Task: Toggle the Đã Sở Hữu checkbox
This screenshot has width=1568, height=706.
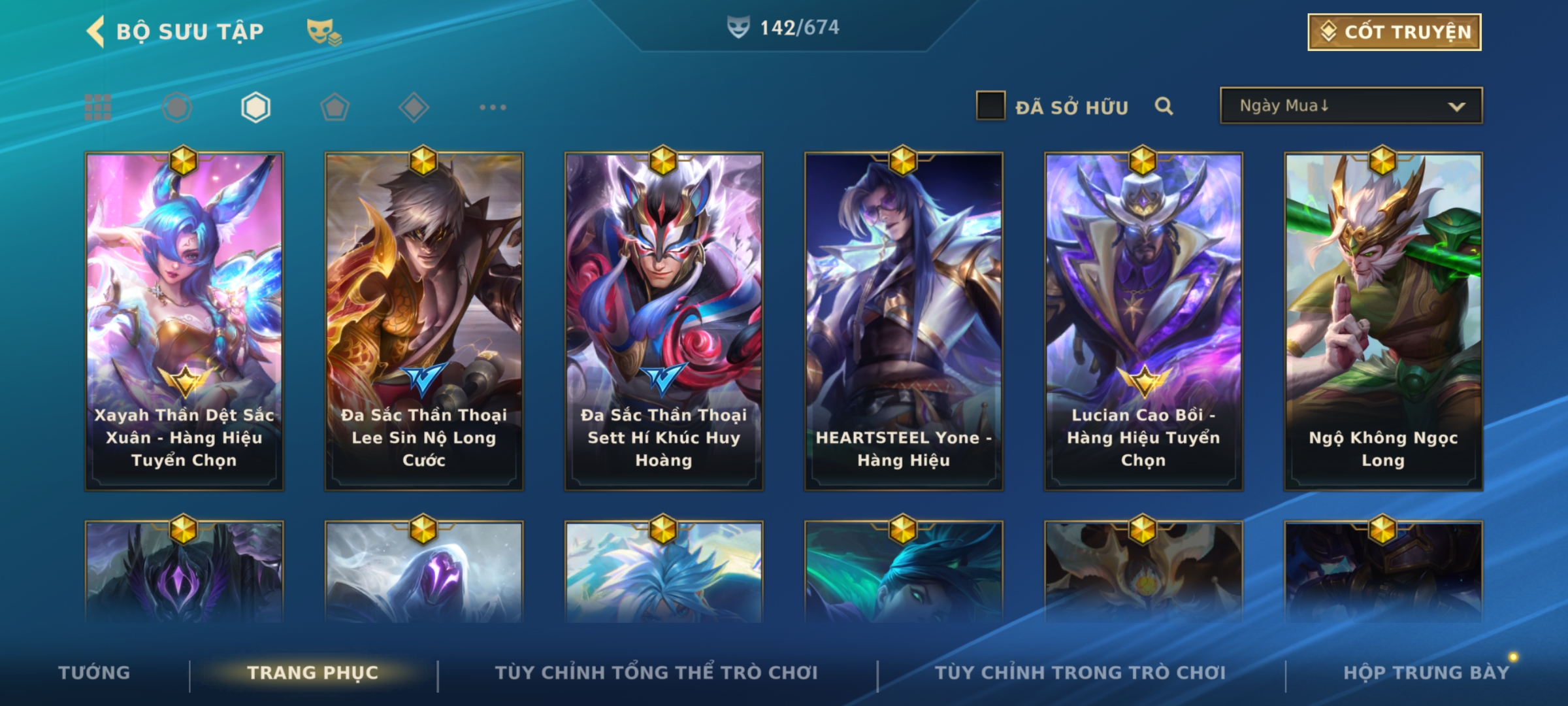Action: [x=990, y=106]
